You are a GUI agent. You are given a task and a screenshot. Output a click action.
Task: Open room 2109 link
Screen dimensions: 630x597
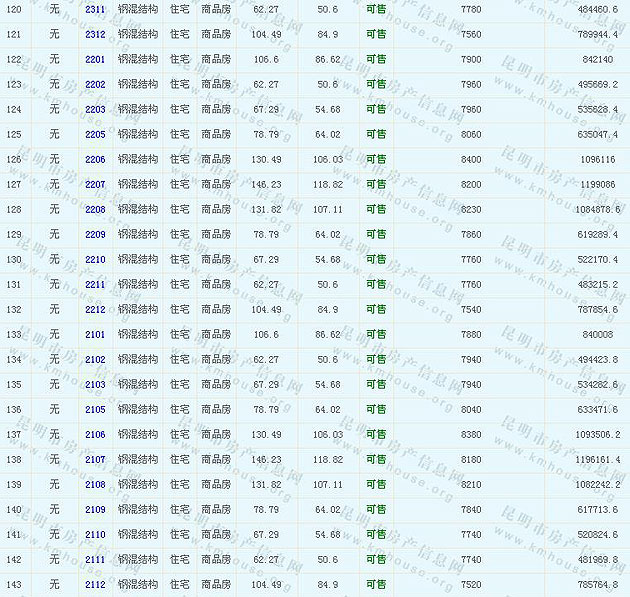[95, 509]
